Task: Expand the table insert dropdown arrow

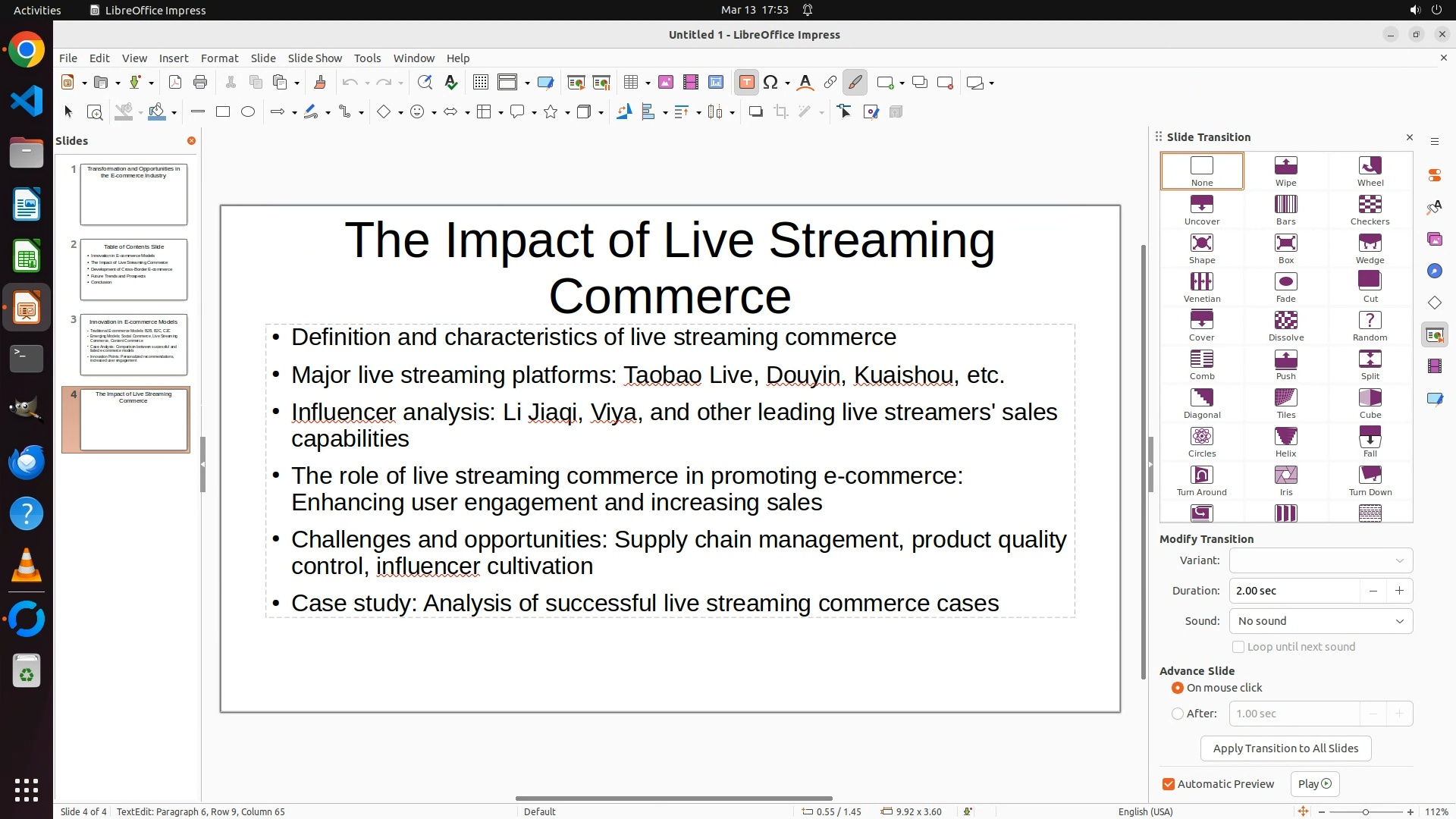Action: [x=648, y=83]
